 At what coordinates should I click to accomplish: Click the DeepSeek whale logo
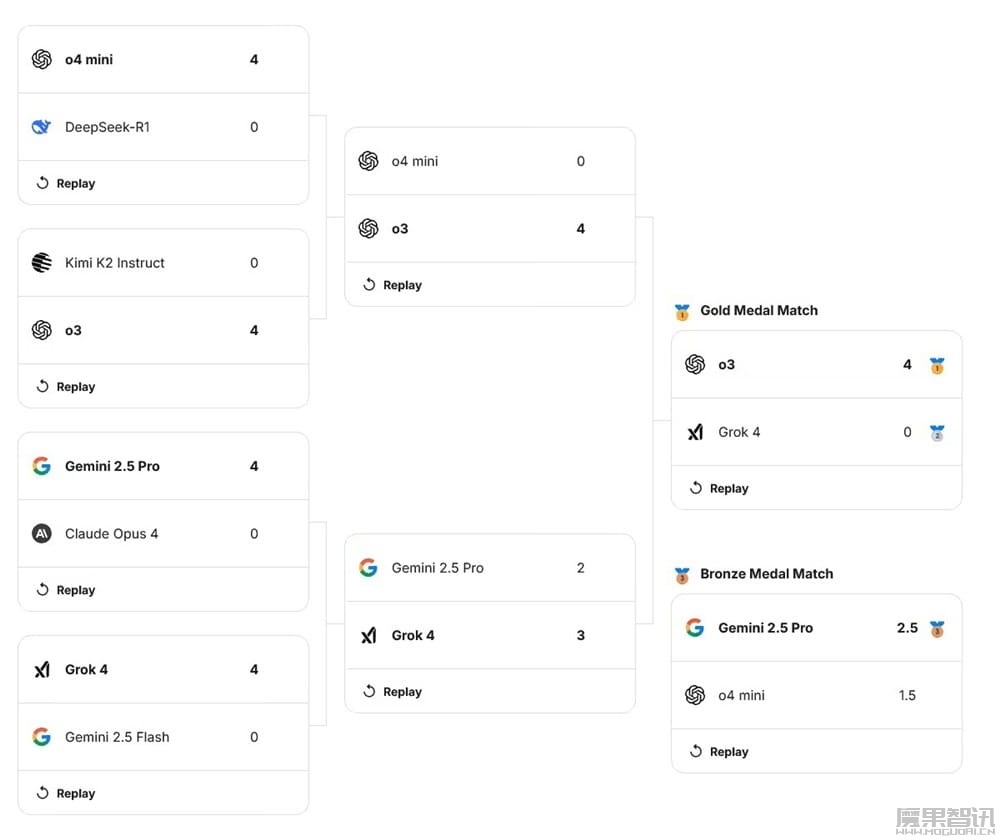click(x=42, y=127)
